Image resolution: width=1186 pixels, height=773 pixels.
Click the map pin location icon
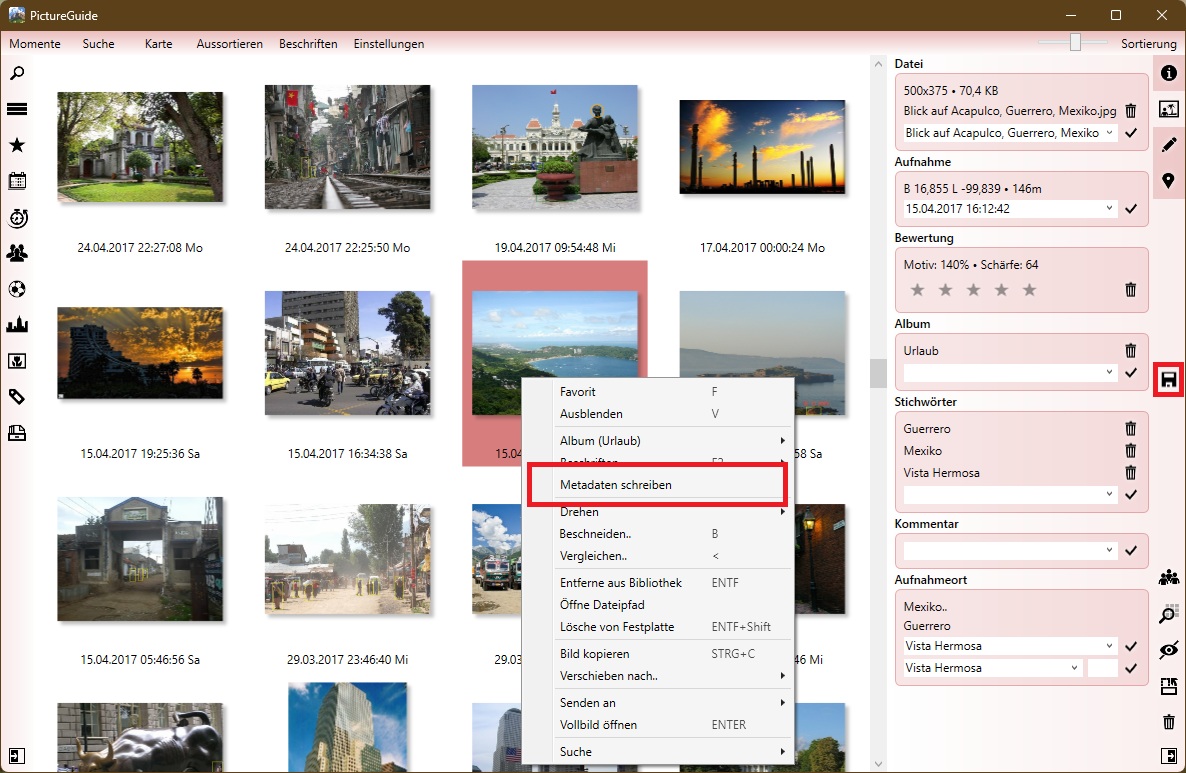click(1167, 181)
